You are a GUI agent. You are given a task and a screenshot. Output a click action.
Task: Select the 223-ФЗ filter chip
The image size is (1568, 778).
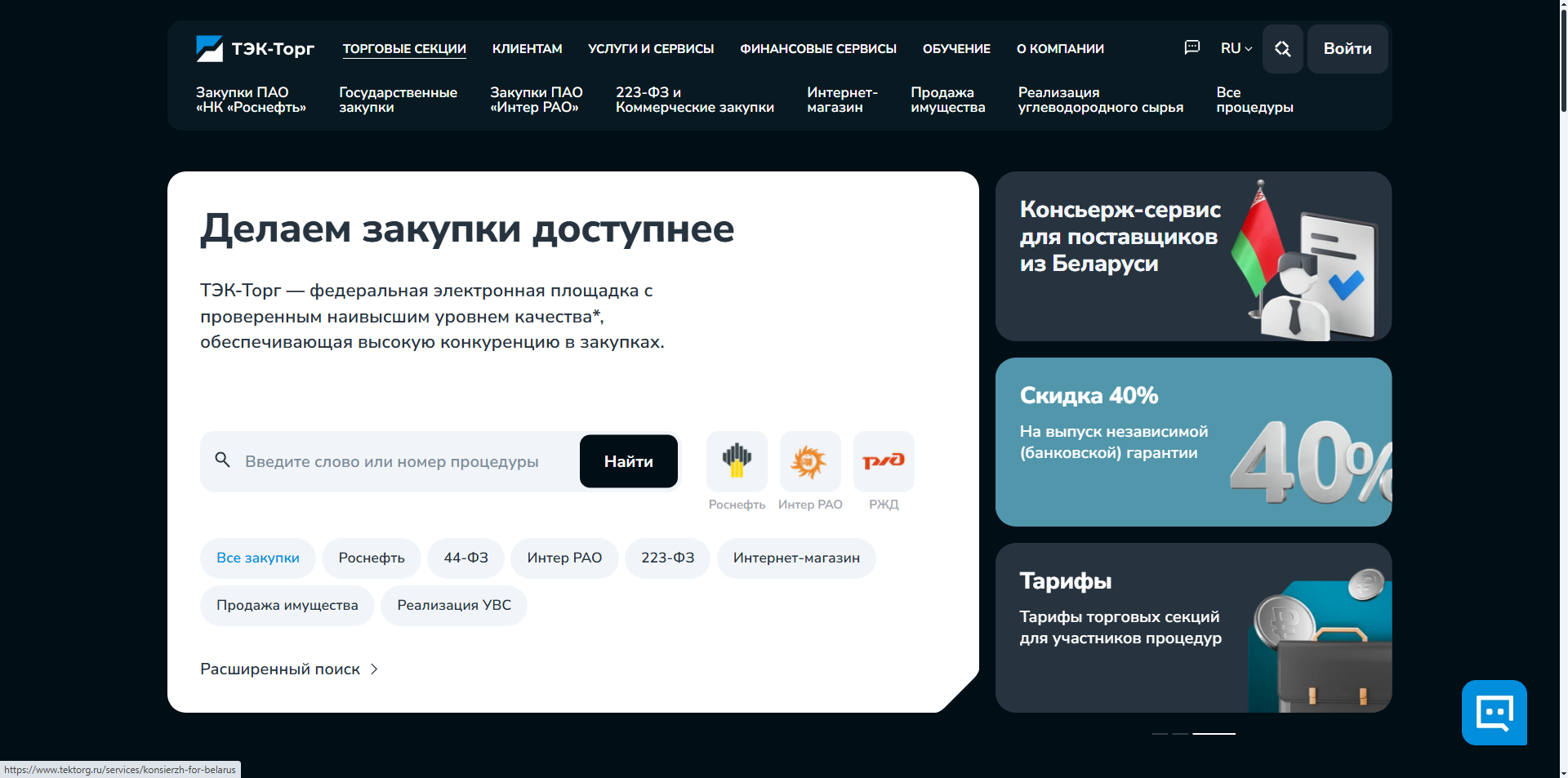(x=668, y=558)
